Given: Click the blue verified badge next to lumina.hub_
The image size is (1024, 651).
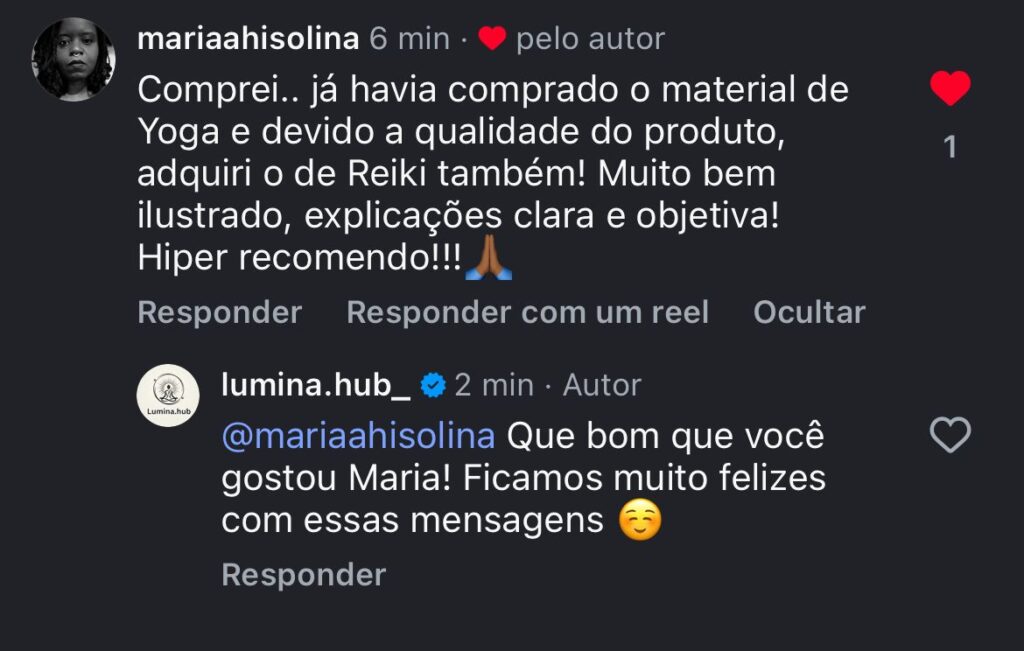Looking at the screenshot, I should click(x=433, y=385).
